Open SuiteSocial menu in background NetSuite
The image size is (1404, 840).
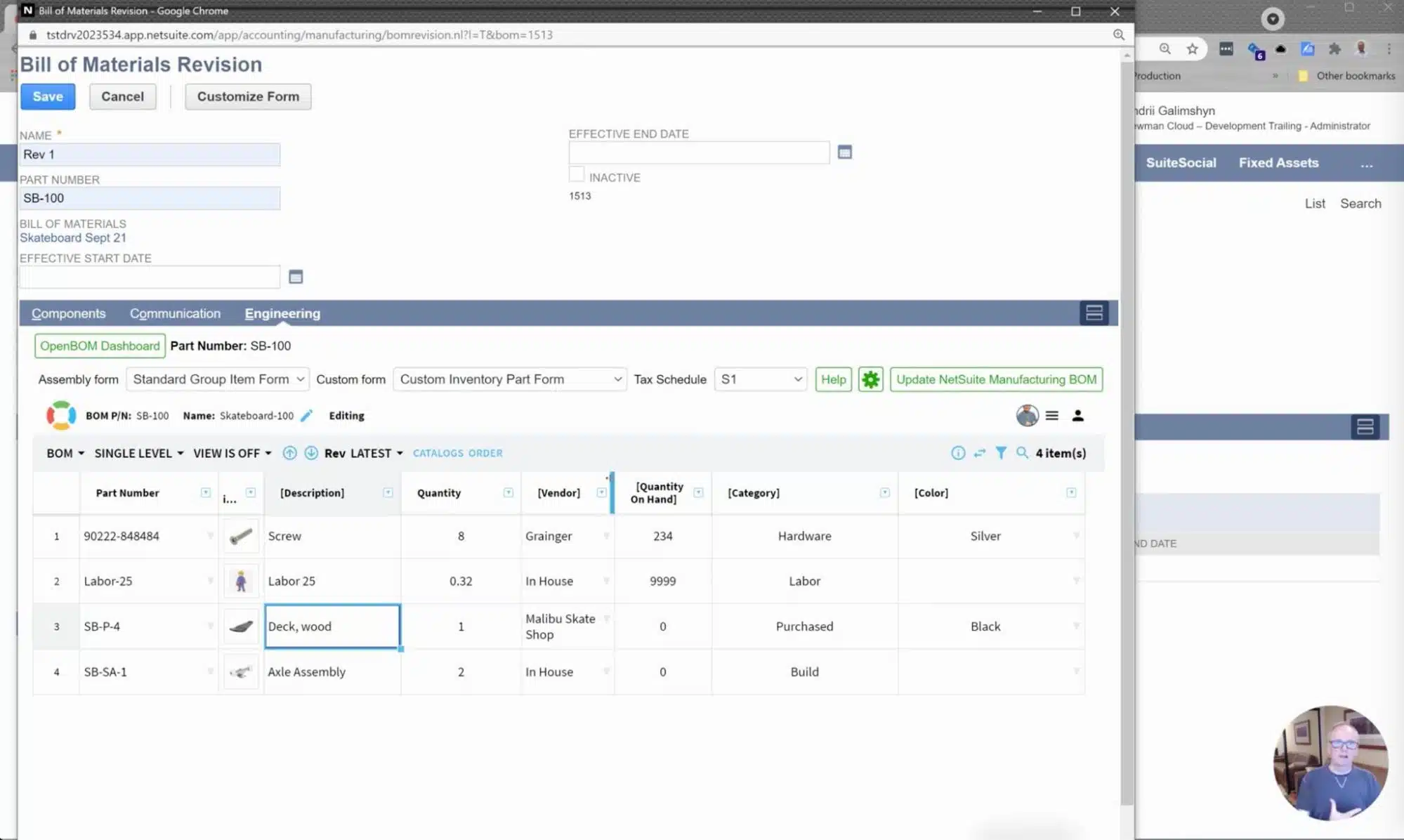1181,163
